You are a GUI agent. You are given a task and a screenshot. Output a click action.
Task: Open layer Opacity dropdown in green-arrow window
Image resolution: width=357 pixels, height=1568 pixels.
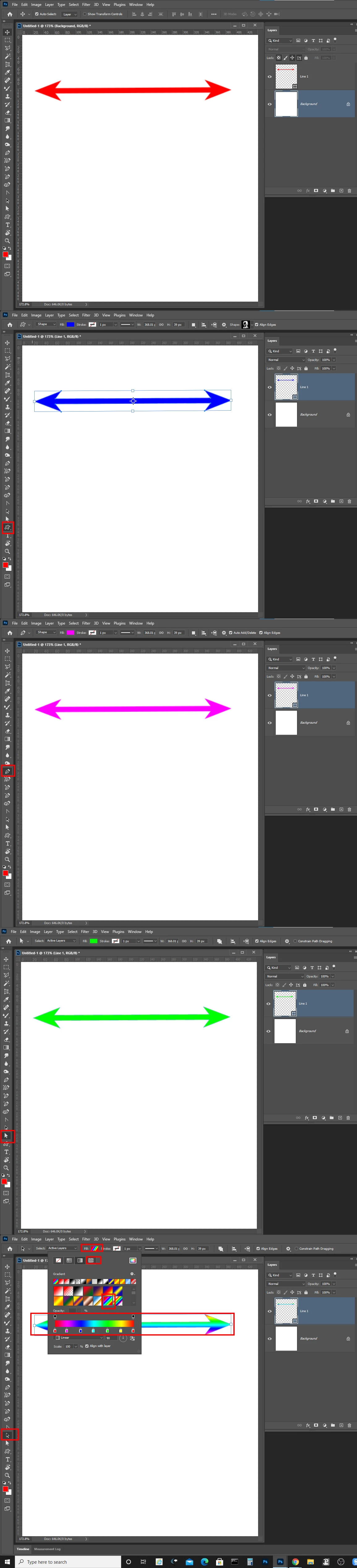[333, 976]
